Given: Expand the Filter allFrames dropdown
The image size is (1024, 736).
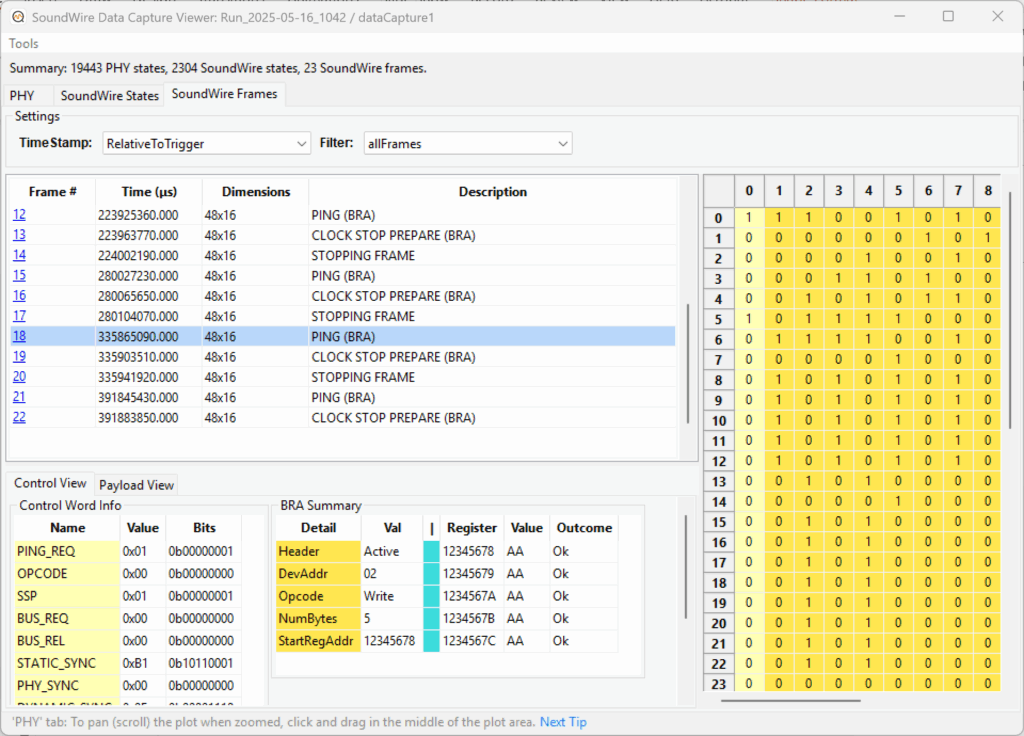Looking at the screenshot, I should click(x=468, y=144).
